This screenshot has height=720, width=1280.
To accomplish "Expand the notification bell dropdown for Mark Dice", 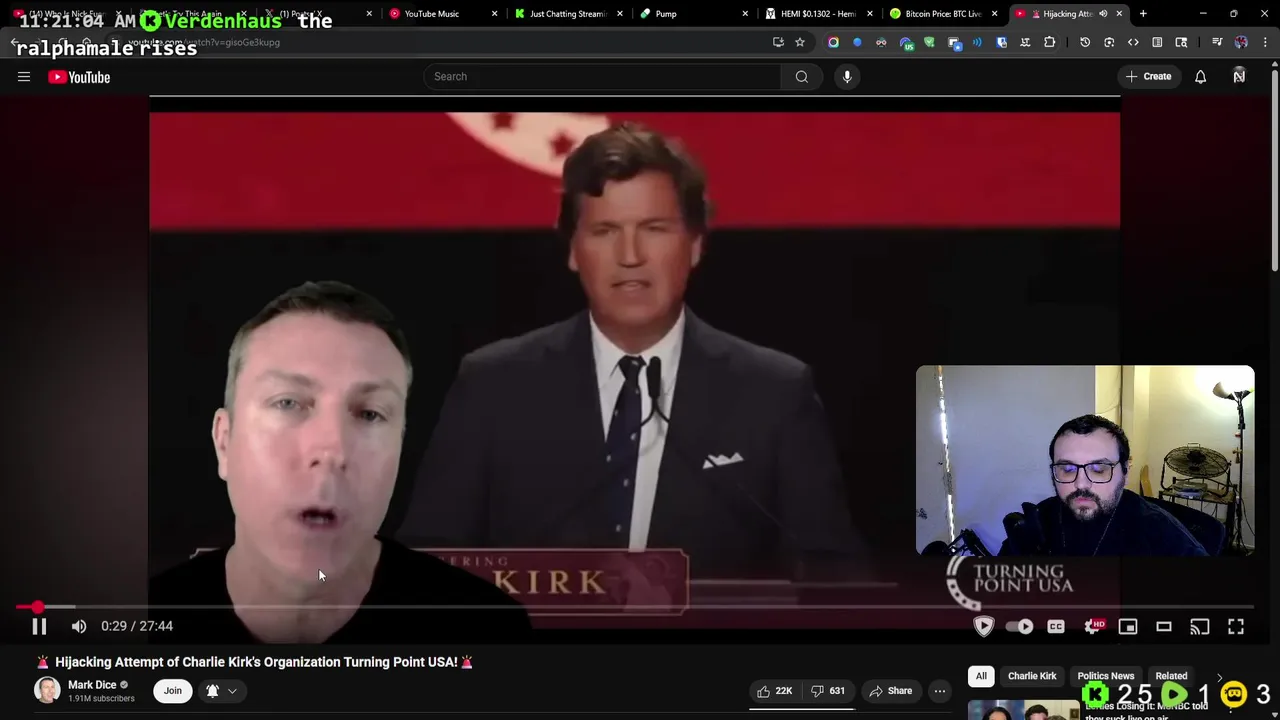I will [222, 691].
